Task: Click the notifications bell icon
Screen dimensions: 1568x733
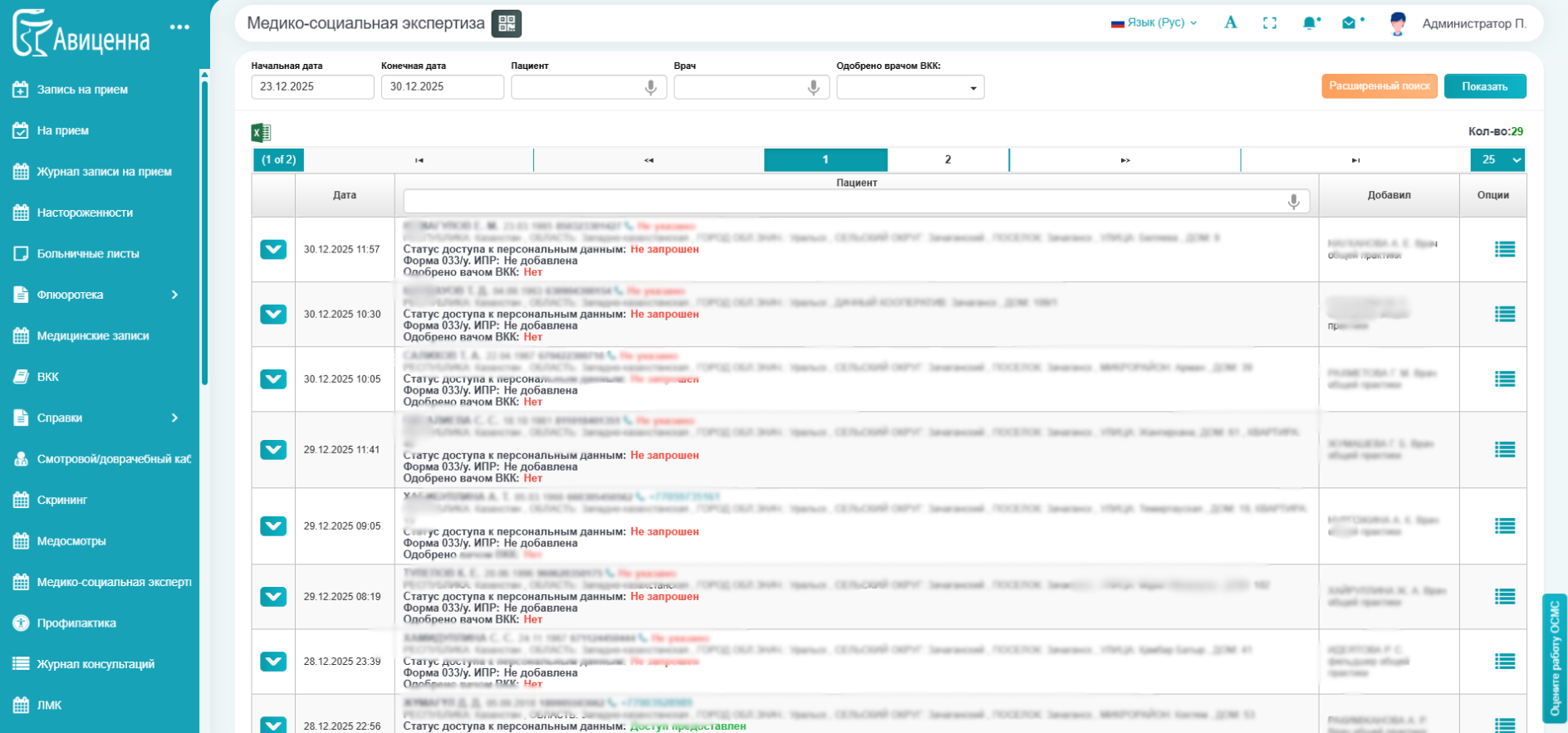Action: pos(1310,23)
